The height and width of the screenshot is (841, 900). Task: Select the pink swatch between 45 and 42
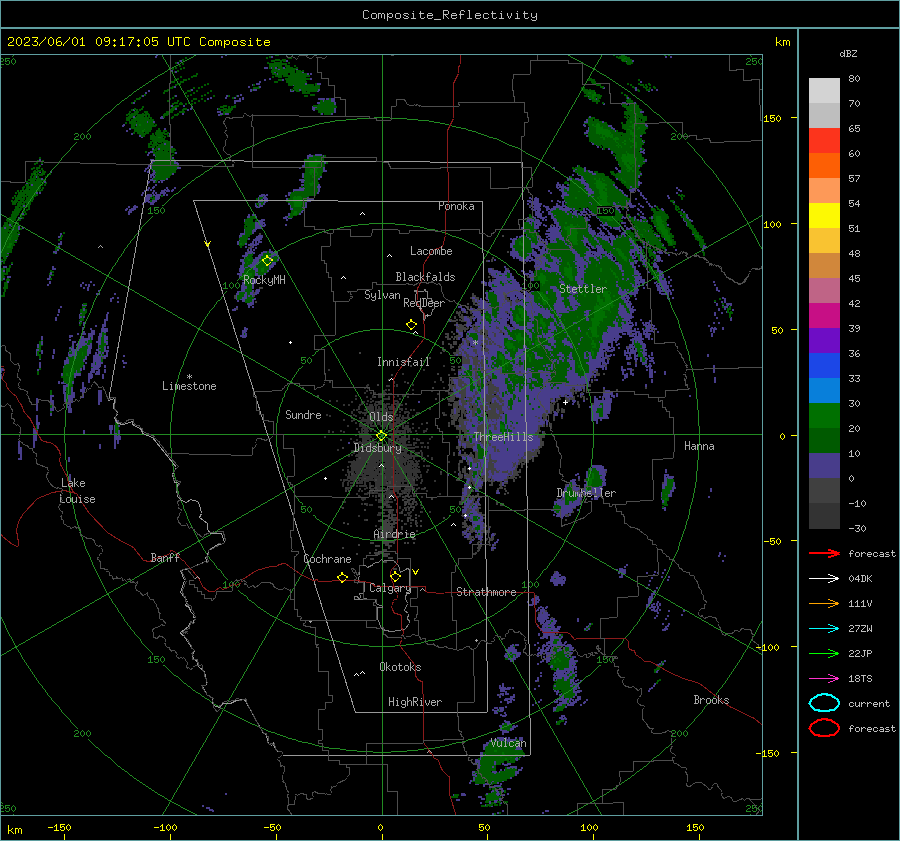pyautogui.click(x=824, y=290)
